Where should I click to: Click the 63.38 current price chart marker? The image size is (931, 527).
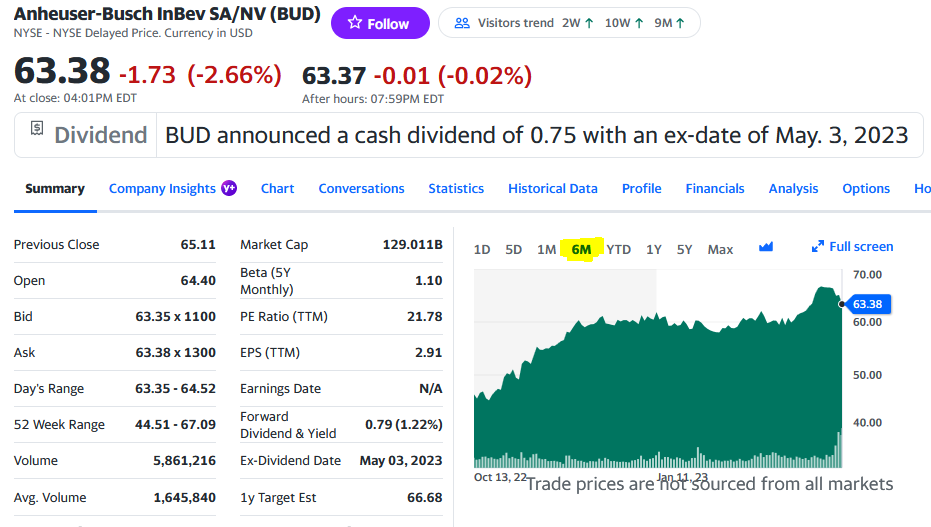tap(867, 304)
